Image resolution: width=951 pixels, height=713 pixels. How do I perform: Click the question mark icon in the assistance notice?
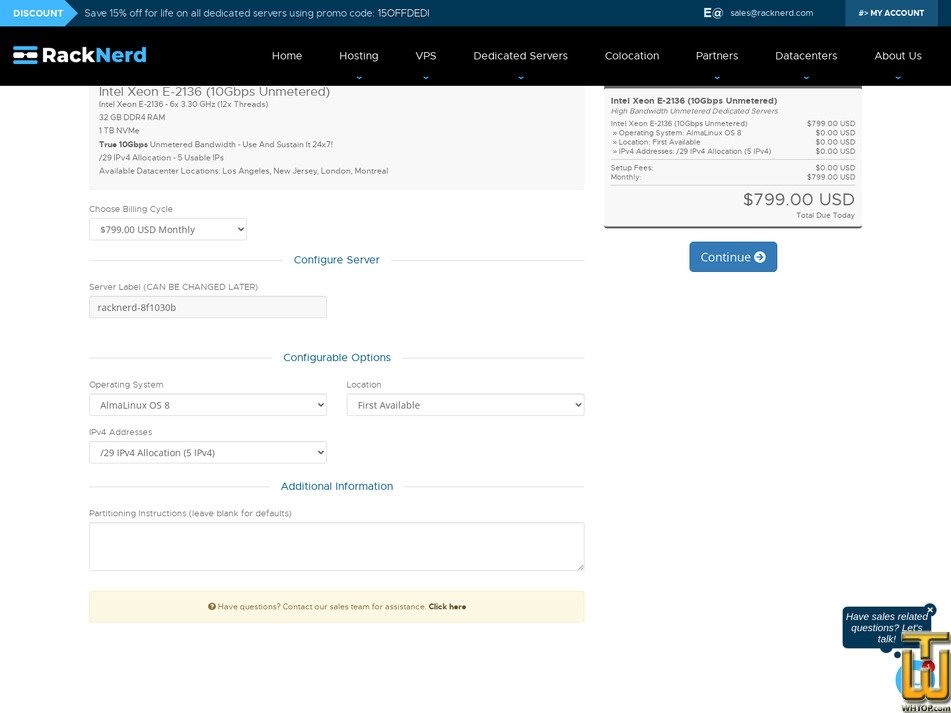[212, 606]
